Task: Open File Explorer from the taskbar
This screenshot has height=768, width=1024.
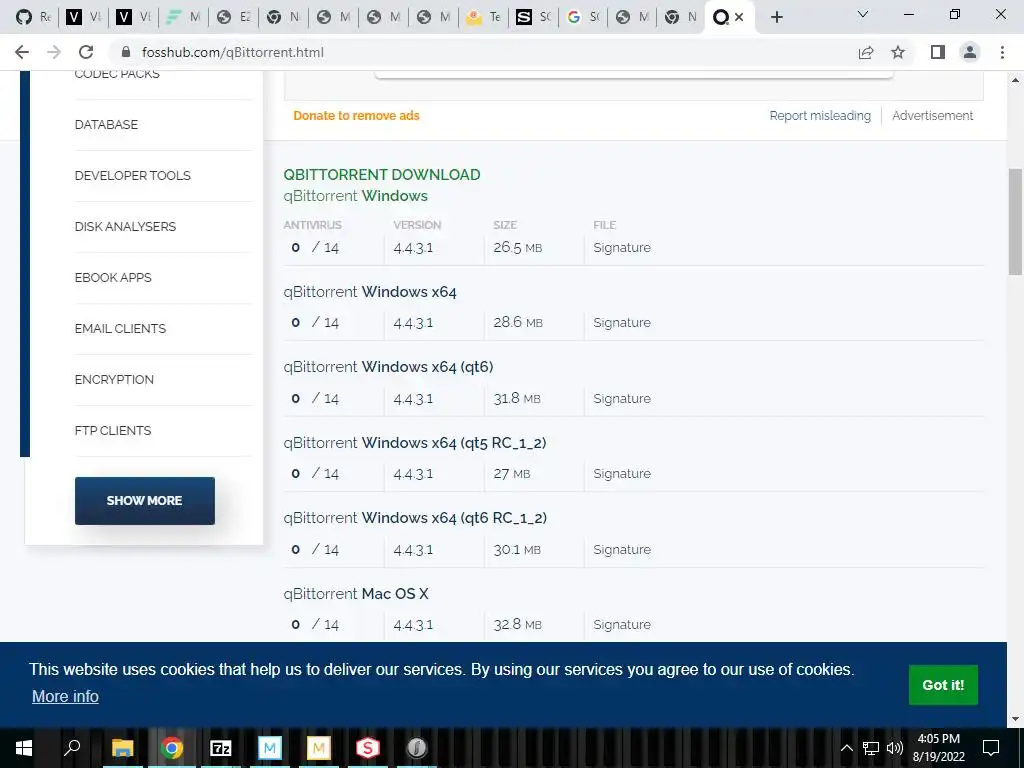Action: [x=123, y=748]
